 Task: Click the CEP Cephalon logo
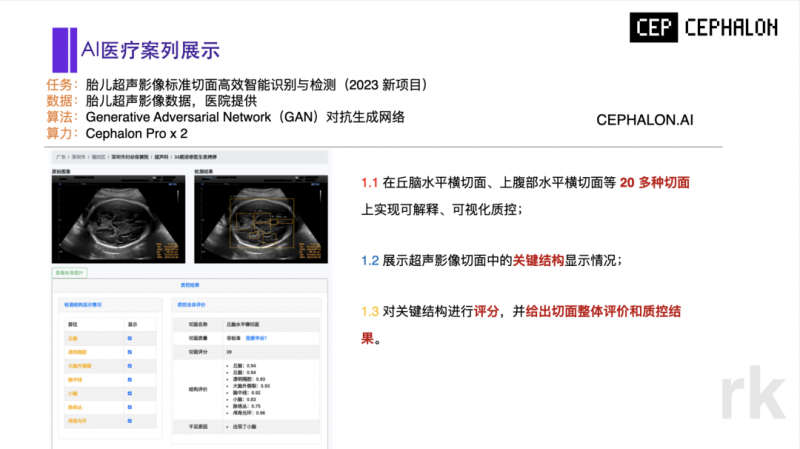[703, 29]
